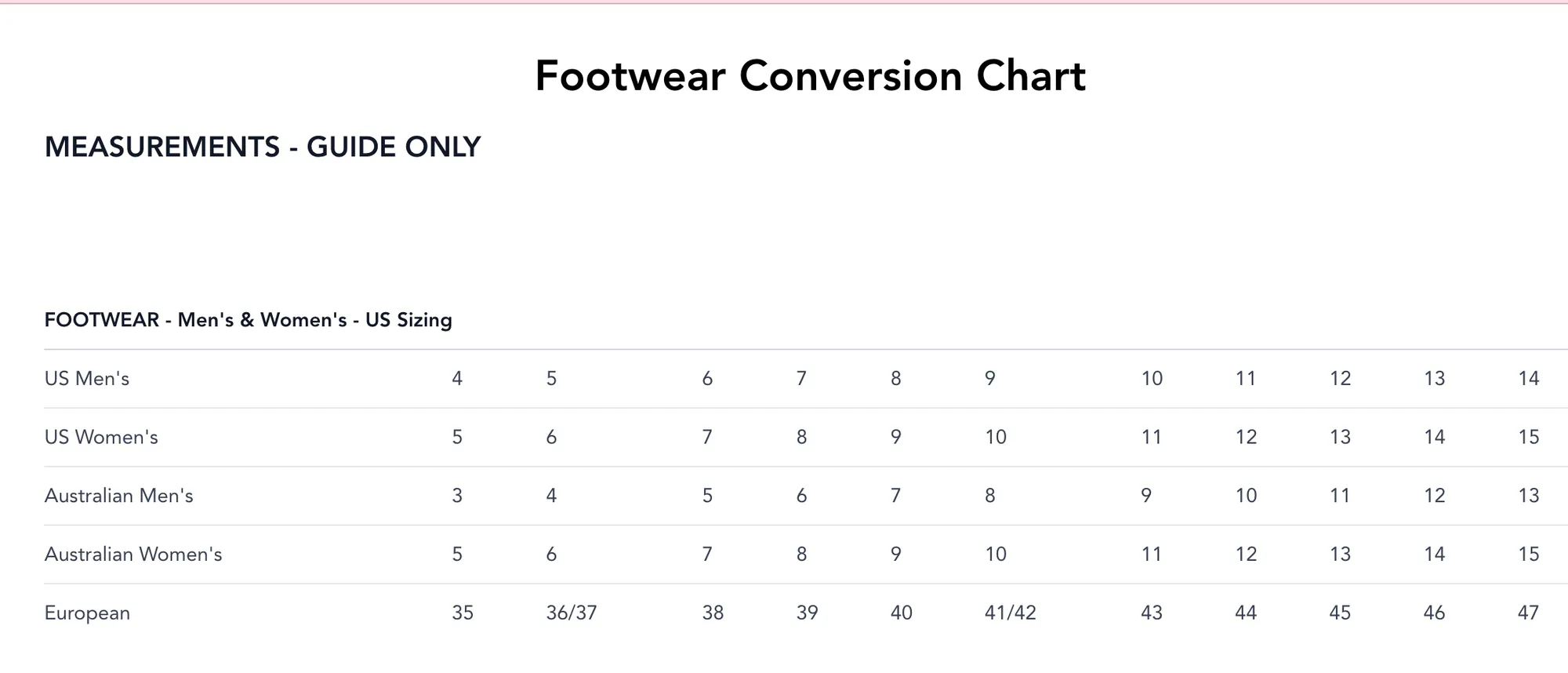Select the US Women's row label
Image resolution: width=1568 pixels, height=673 pixels.
coord(101,437)
